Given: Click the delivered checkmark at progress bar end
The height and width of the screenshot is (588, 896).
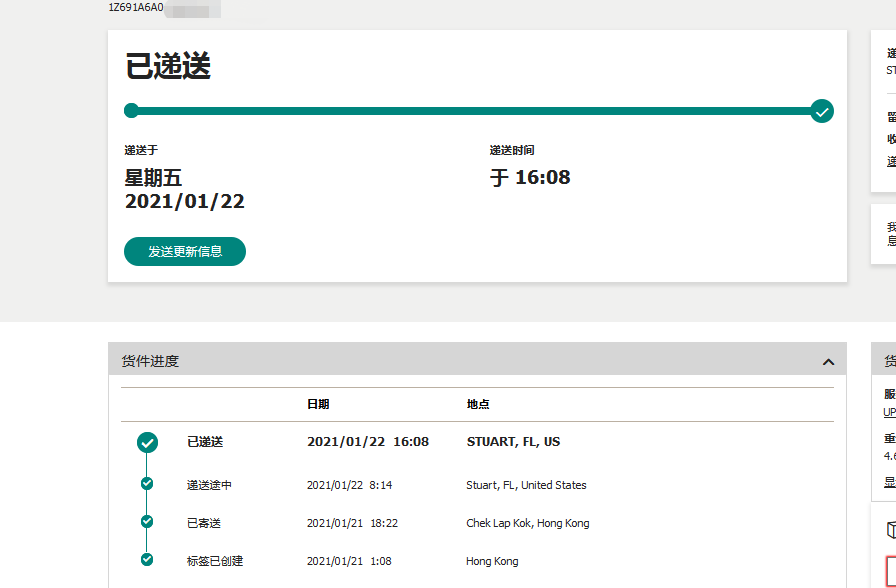Looking at the screenshot, I should (822, 111).
